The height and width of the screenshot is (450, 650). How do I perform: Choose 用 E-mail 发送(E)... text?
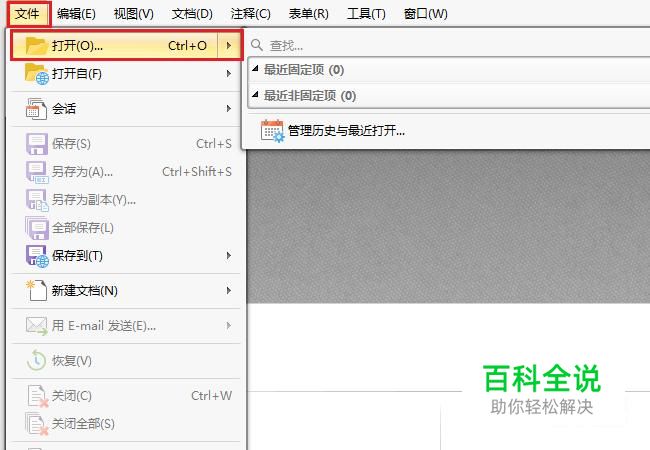point(104,326)
